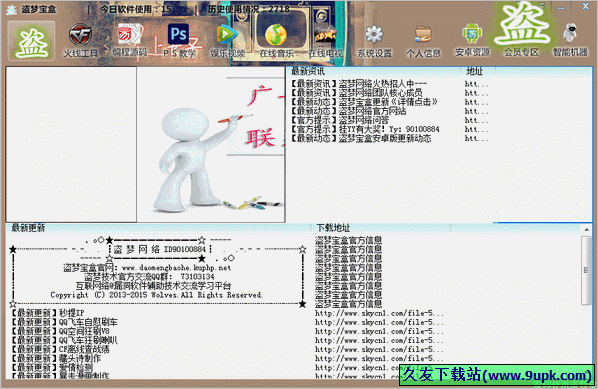
Task: Click the white figure advertisement image
Action: tap(211, 145)
